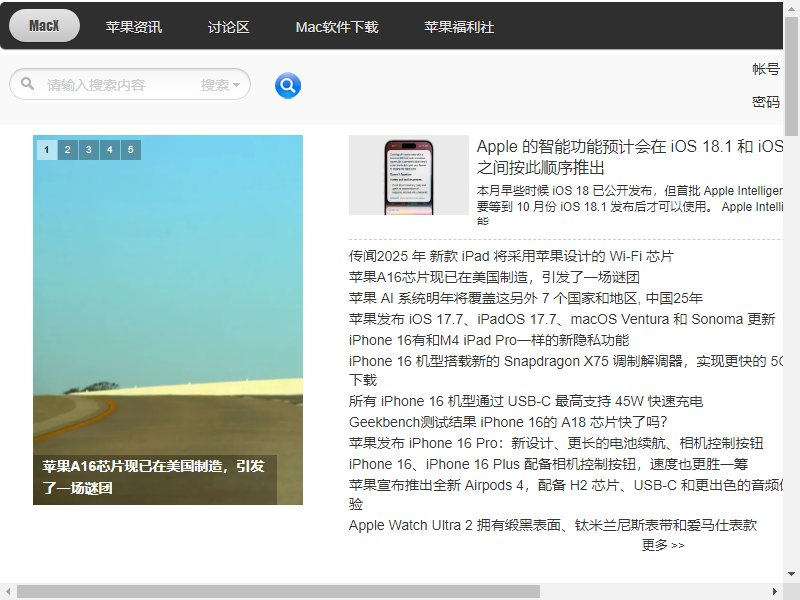
Task: Click the MacX logo button
Action: point(44,26)
